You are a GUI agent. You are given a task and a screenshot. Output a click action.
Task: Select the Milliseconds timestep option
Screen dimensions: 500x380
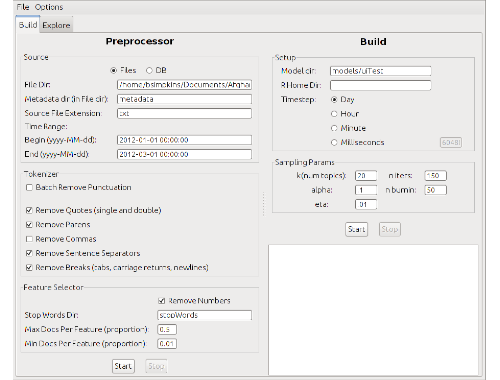pyautogui.click(x=334, y=143)
